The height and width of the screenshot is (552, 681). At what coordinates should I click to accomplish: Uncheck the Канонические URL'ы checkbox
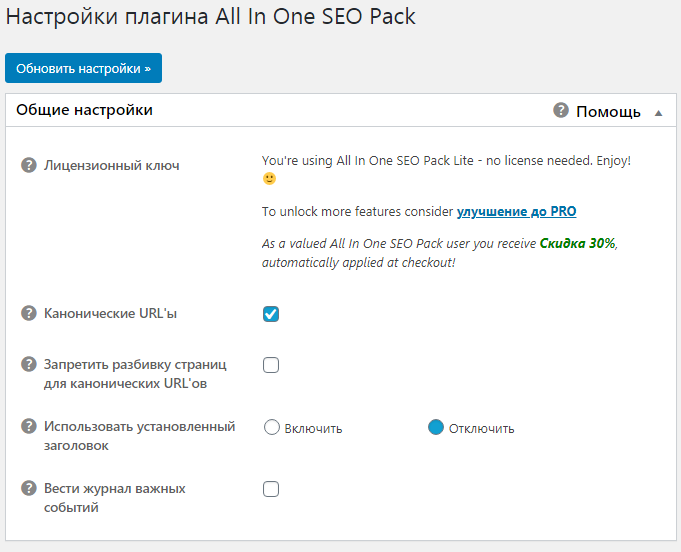[x=271, y=314]
